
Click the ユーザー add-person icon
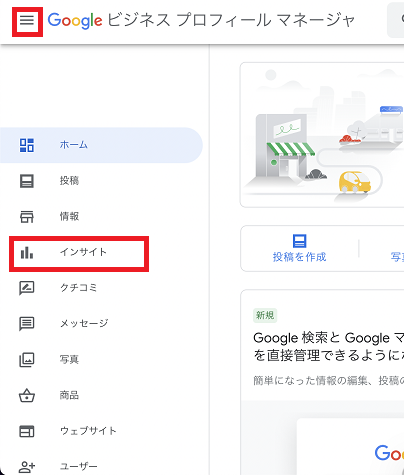27,467
